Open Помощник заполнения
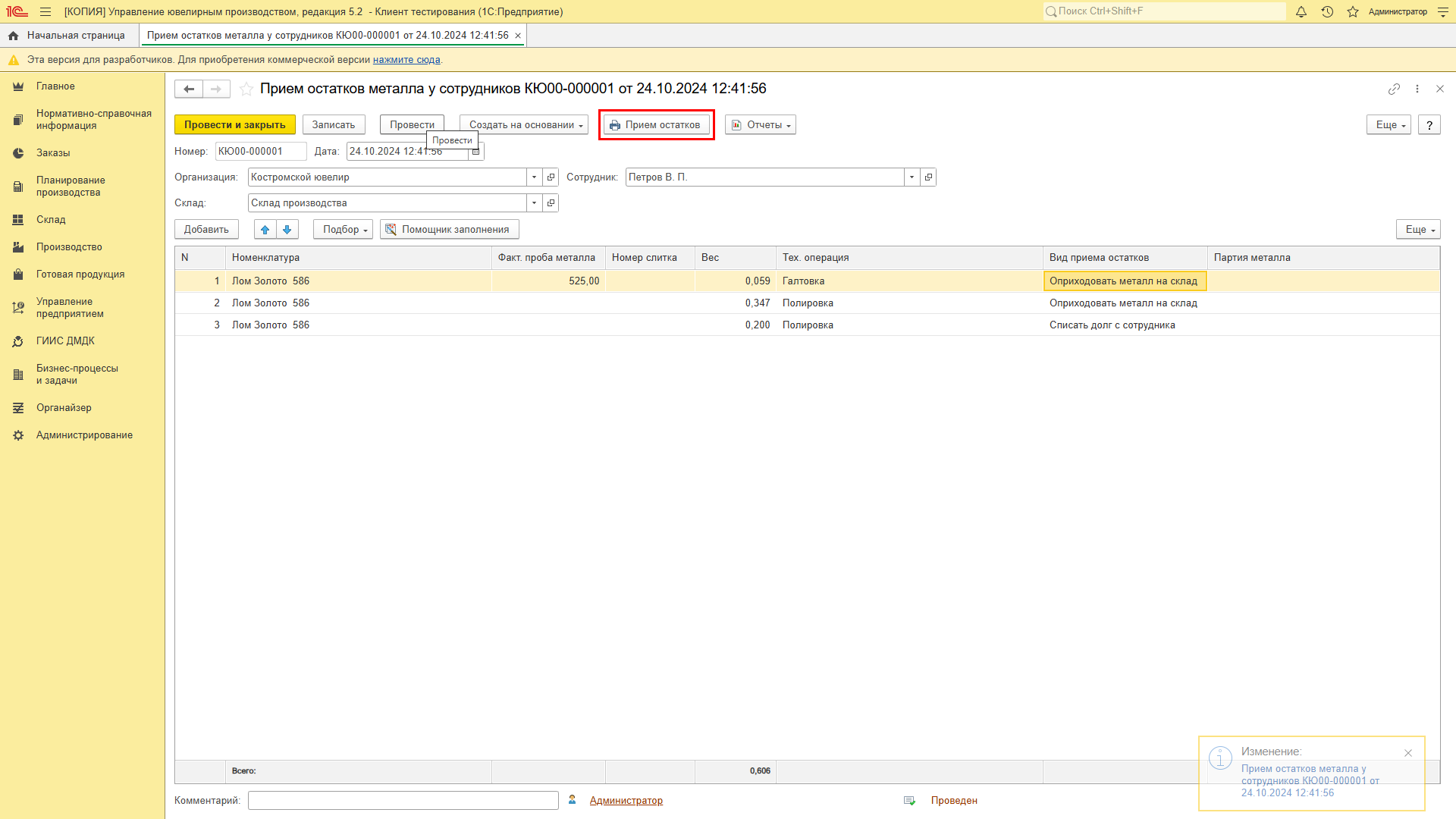This screenshot has height=819, width=1456. (450, 230)
